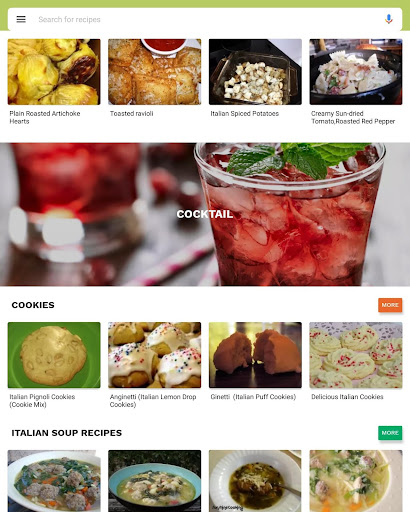This screenshot has width=410, height=512.
Task: Show more Italian Soup Recipes with green MORE
Action: click(x=390, y=433)
